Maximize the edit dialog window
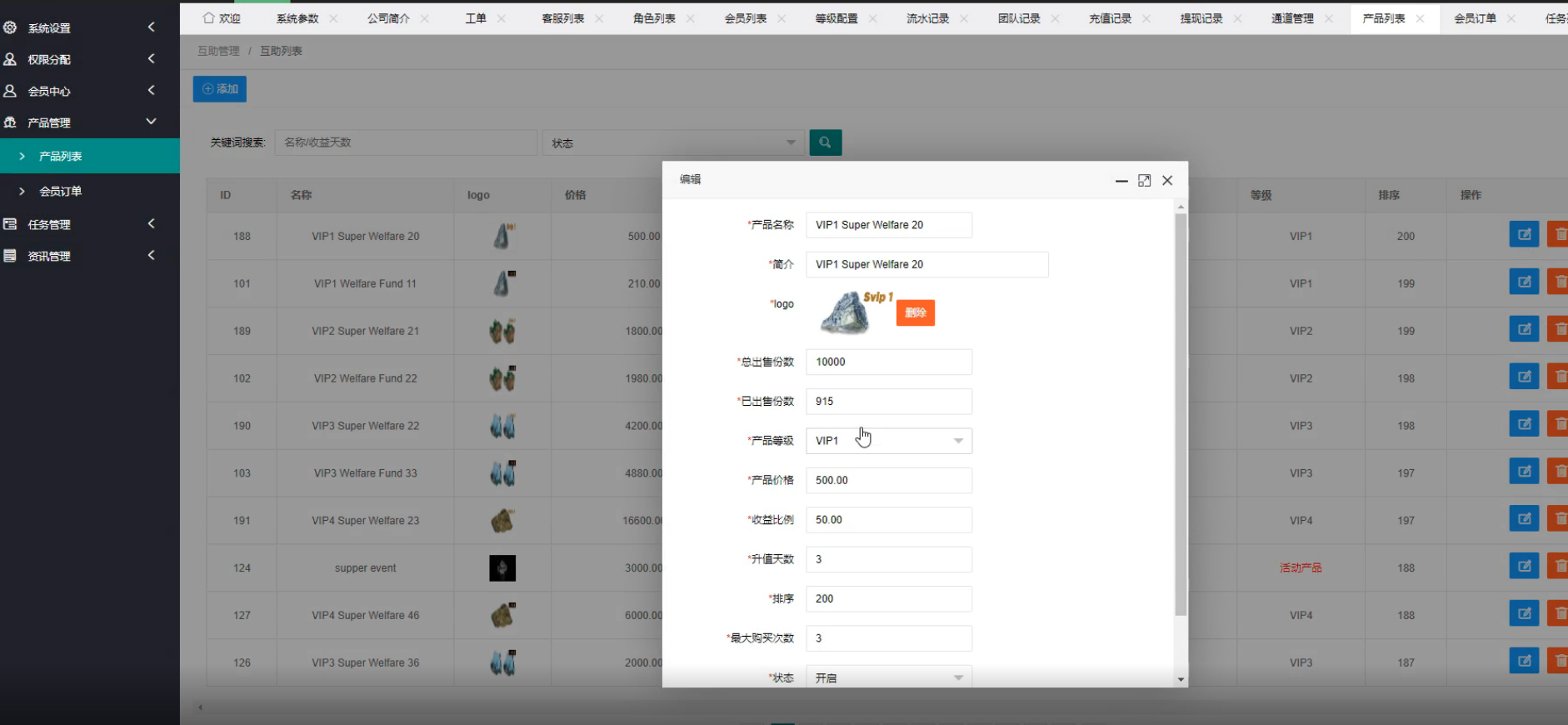This screenshot has width=1568, height=725. (1144, 181)
